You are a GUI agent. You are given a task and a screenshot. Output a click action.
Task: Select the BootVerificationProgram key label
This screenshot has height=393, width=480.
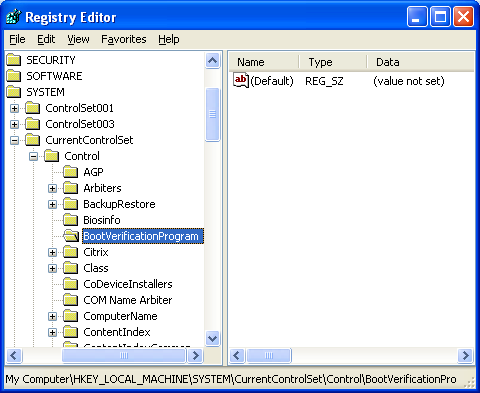143,236
